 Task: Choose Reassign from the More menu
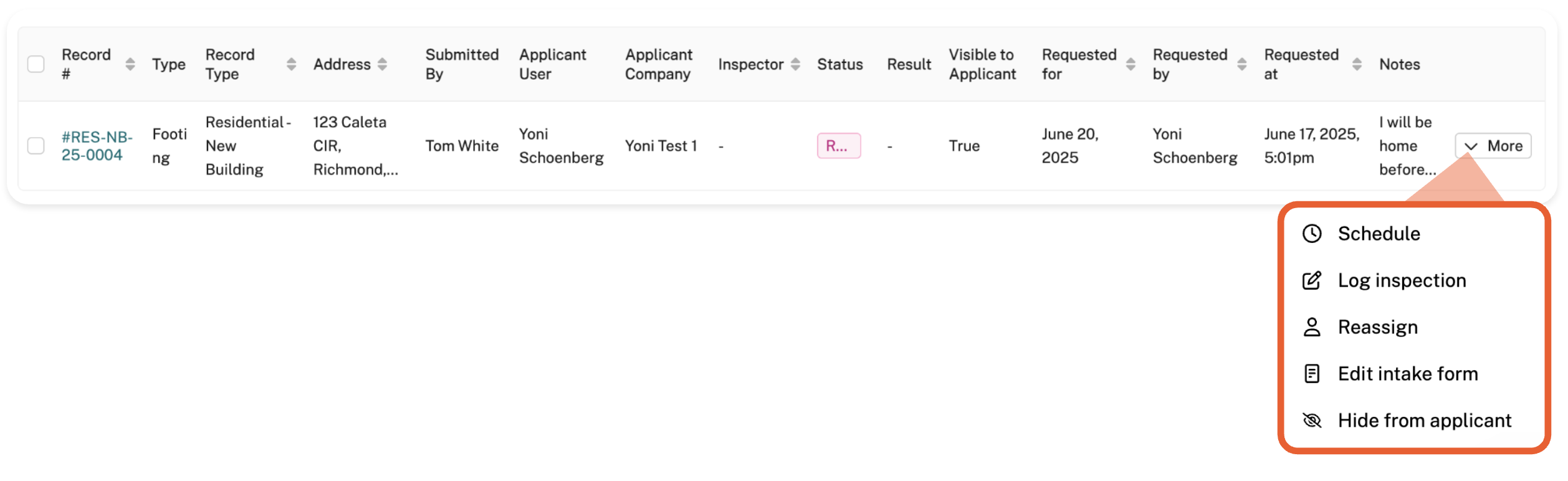pyautogui.click(x=1377, y=327)
